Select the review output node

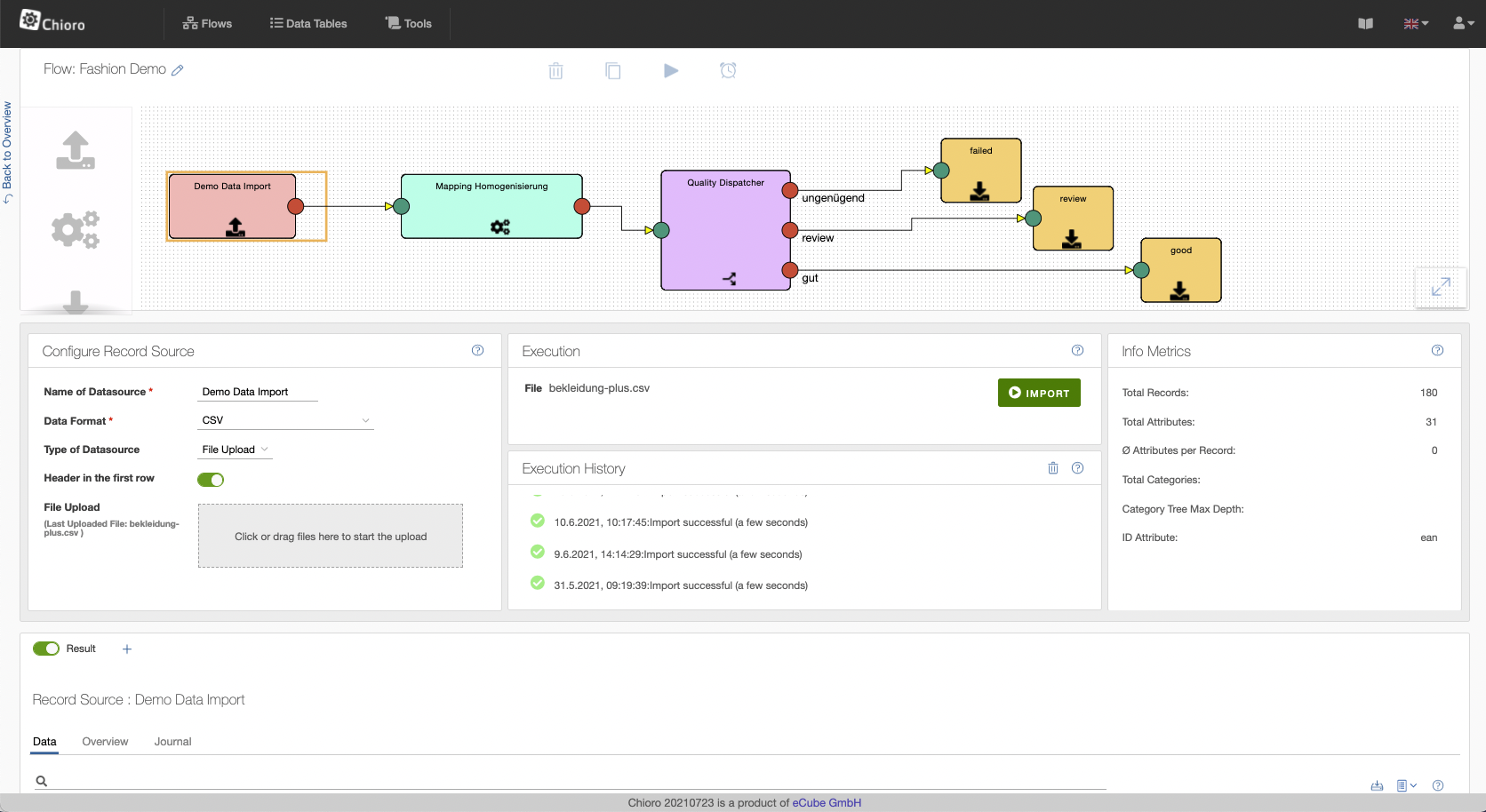(1073, 219)
